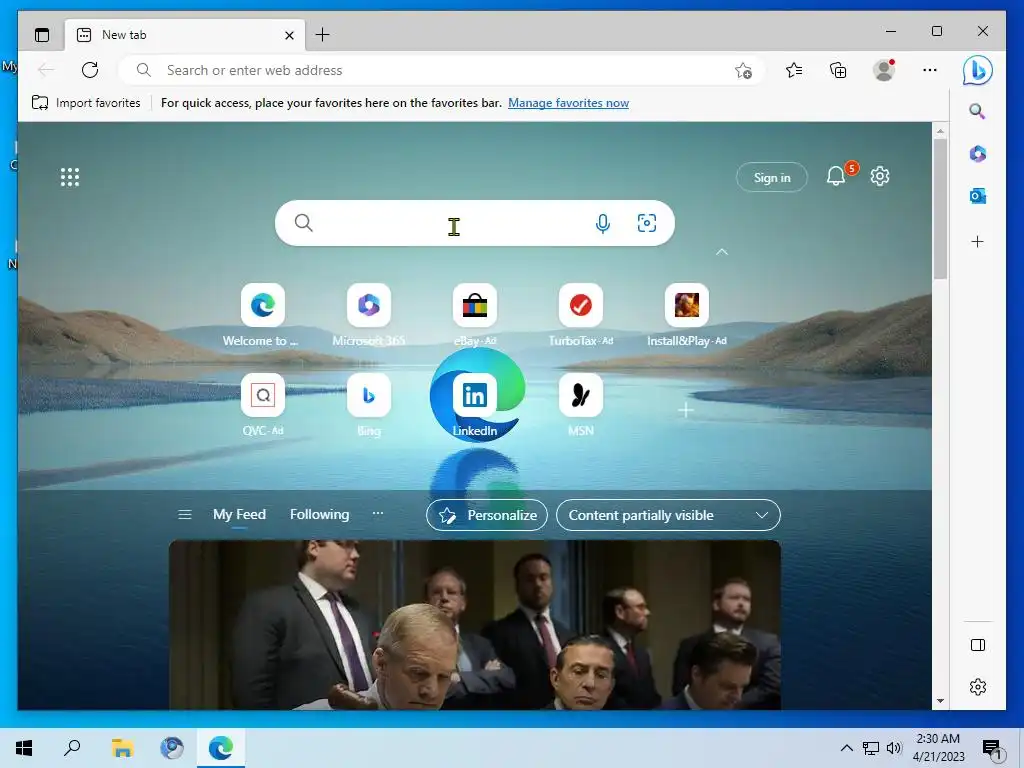Open the tab actions menu icon
The width and height of the screenshot is (1024, 768).
point(42,35)
